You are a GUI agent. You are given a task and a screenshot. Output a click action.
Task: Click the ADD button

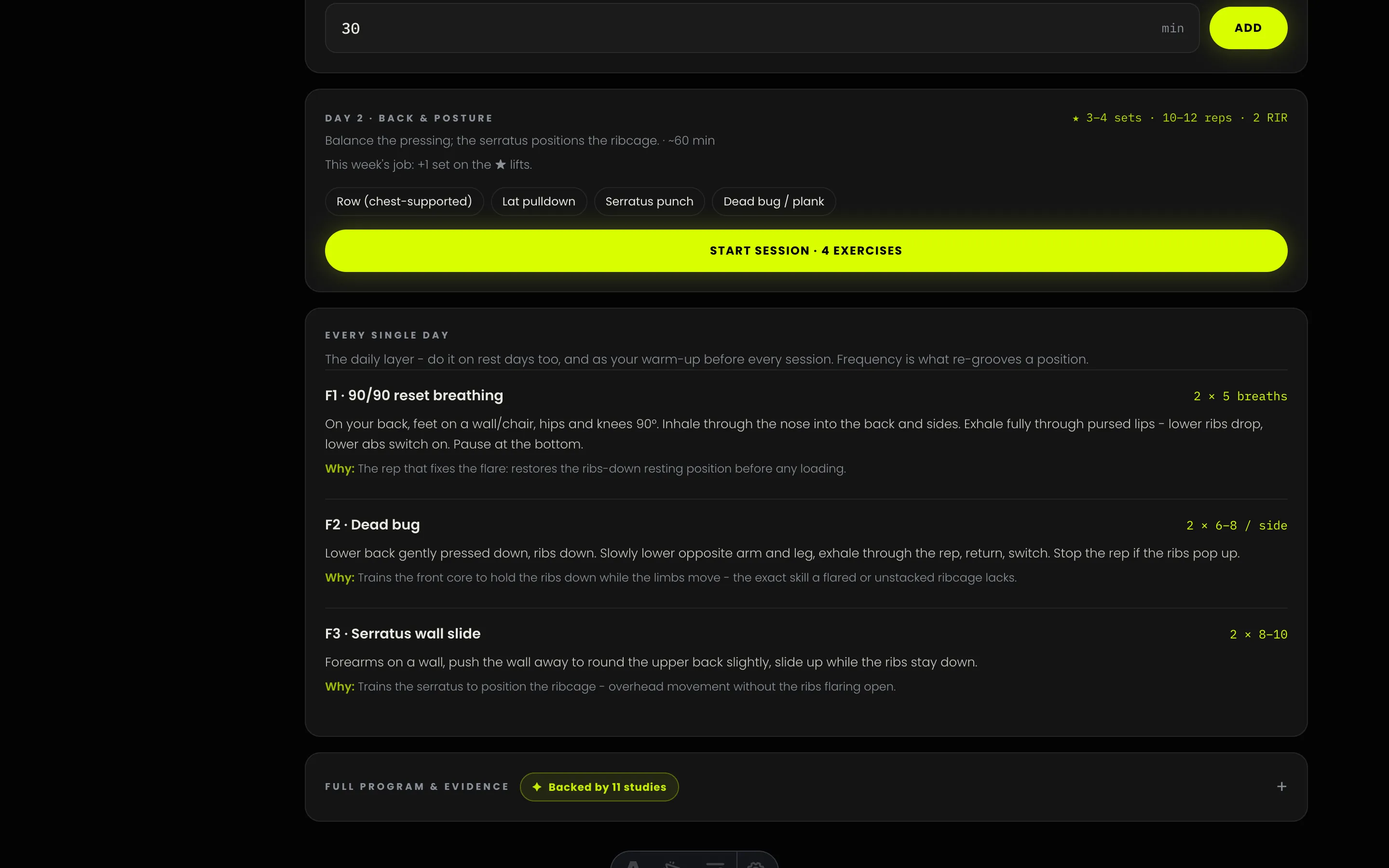tap(1248, 28)
